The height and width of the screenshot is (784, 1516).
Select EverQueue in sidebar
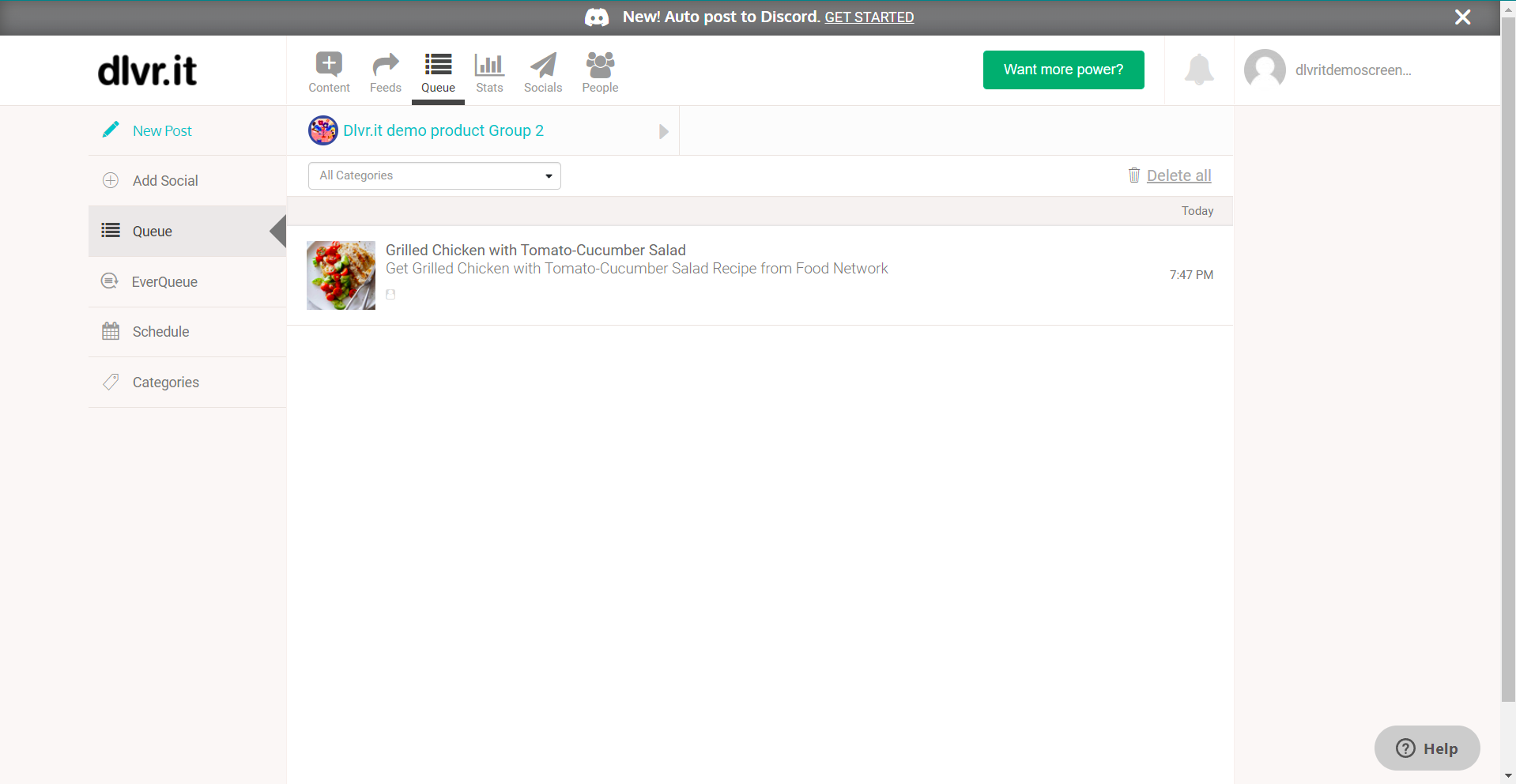click(x=164, y=282)
